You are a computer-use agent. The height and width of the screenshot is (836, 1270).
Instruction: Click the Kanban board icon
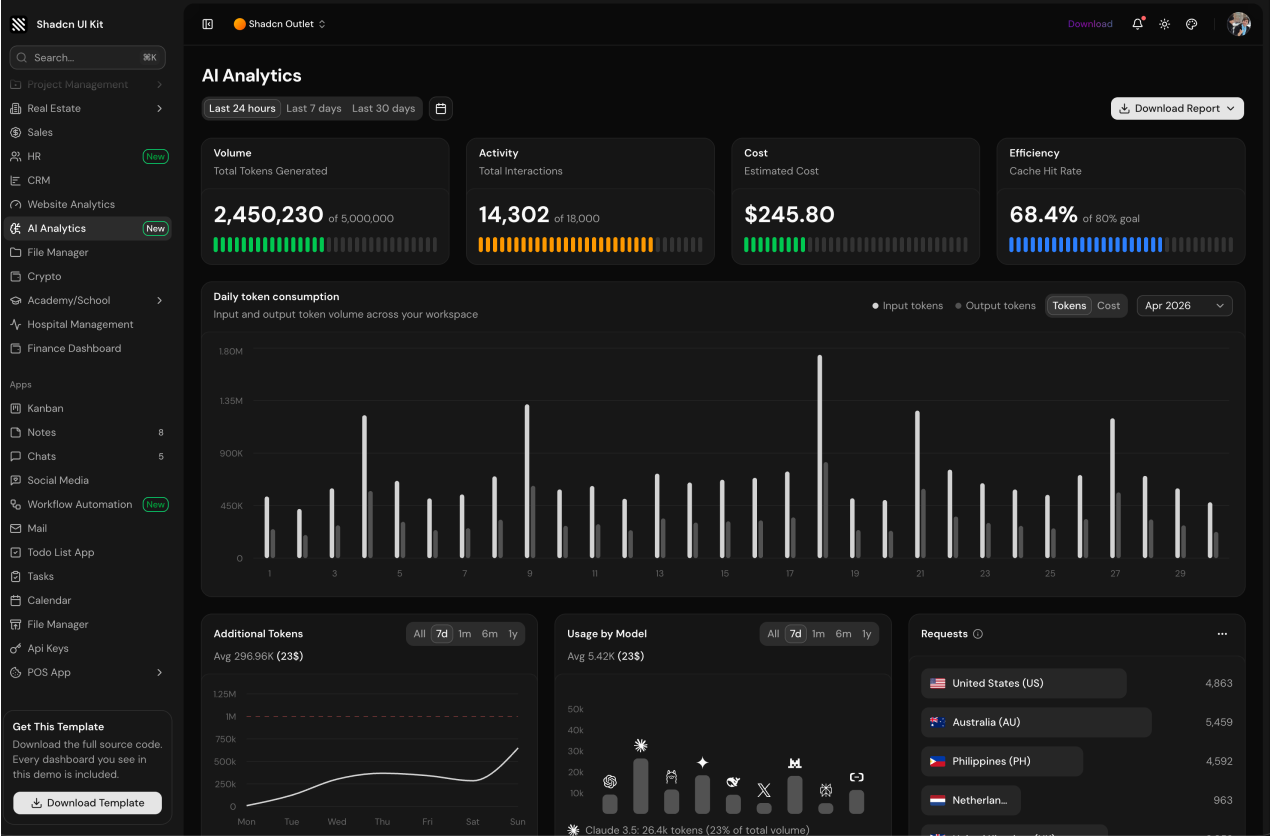16,408
